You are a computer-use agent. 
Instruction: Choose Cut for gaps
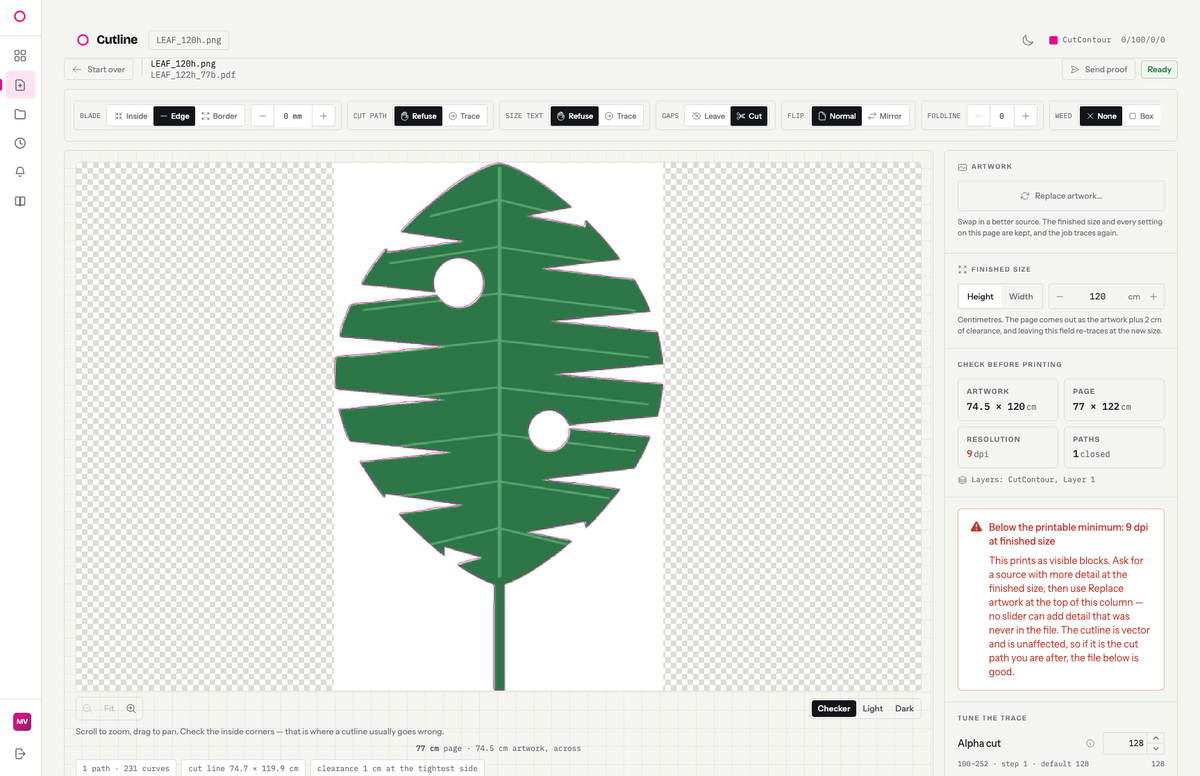point(749,116)
